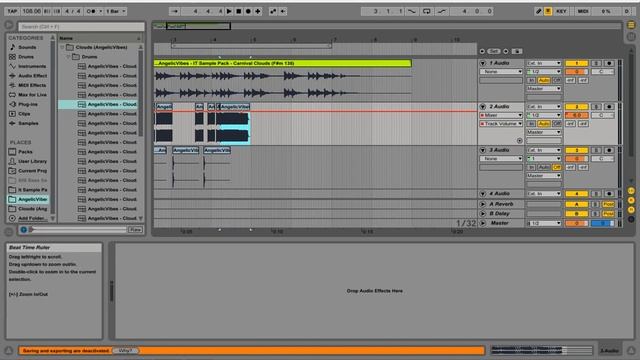Select Drums category in browser
640x360 pixels.
pos(26,57)
